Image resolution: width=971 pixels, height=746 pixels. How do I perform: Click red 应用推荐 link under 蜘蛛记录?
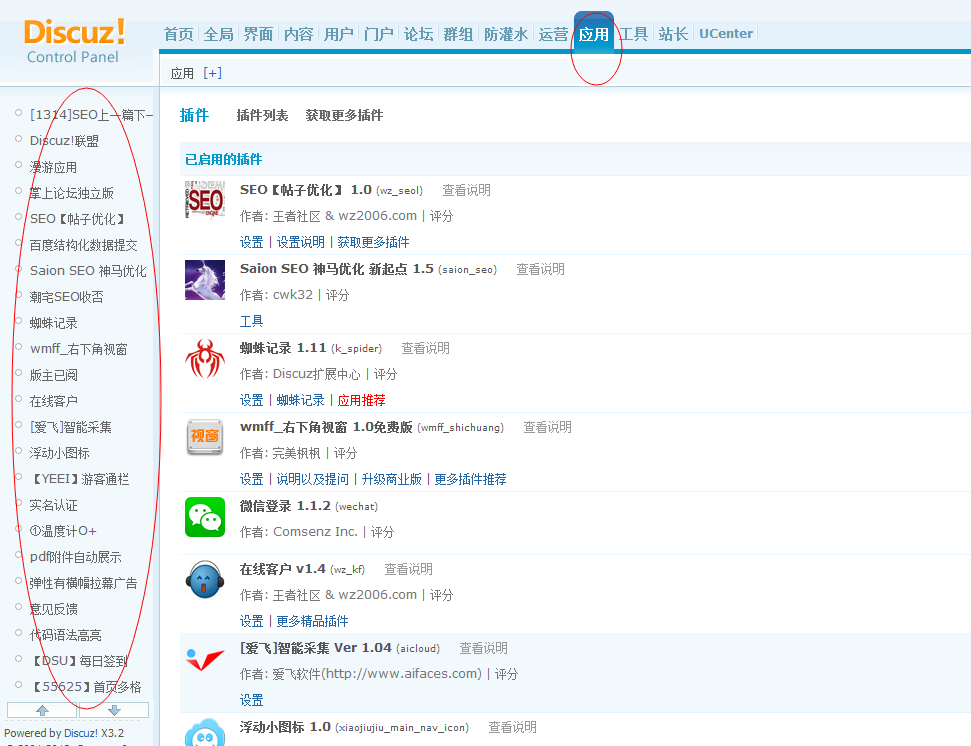coord(361,401)
